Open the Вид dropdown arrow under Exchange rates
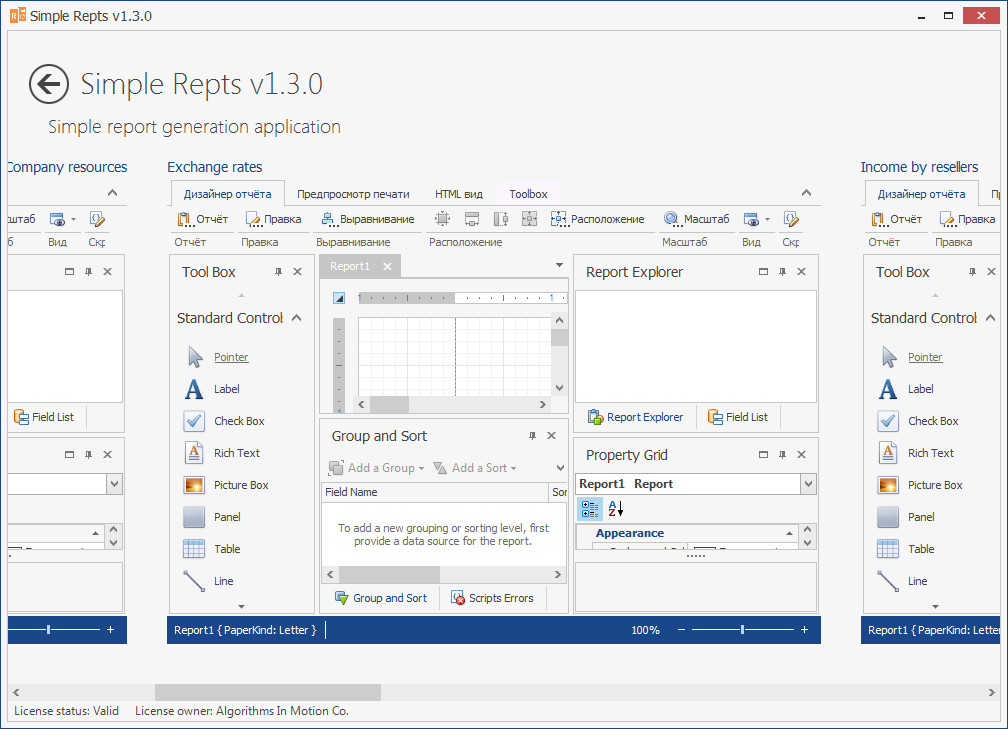 pyautogui.click(x=768, y=219)
